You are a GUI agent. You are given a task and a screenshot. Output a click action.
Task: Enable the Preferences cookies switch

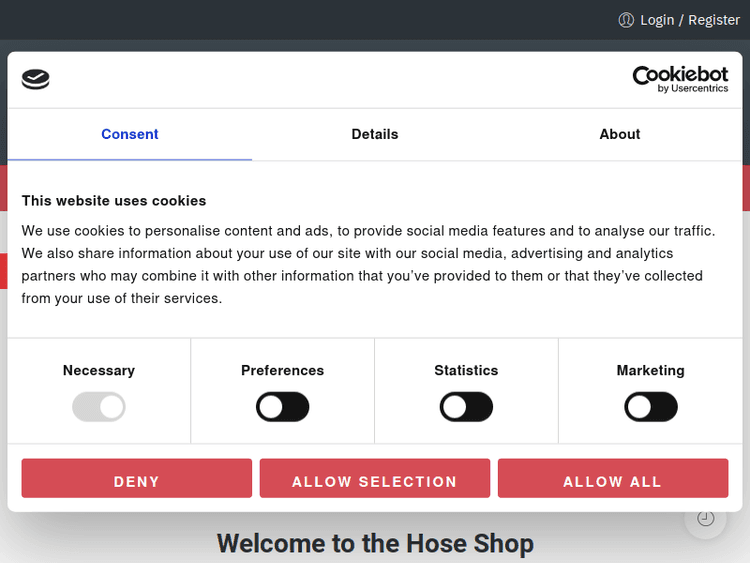(283, 407)
